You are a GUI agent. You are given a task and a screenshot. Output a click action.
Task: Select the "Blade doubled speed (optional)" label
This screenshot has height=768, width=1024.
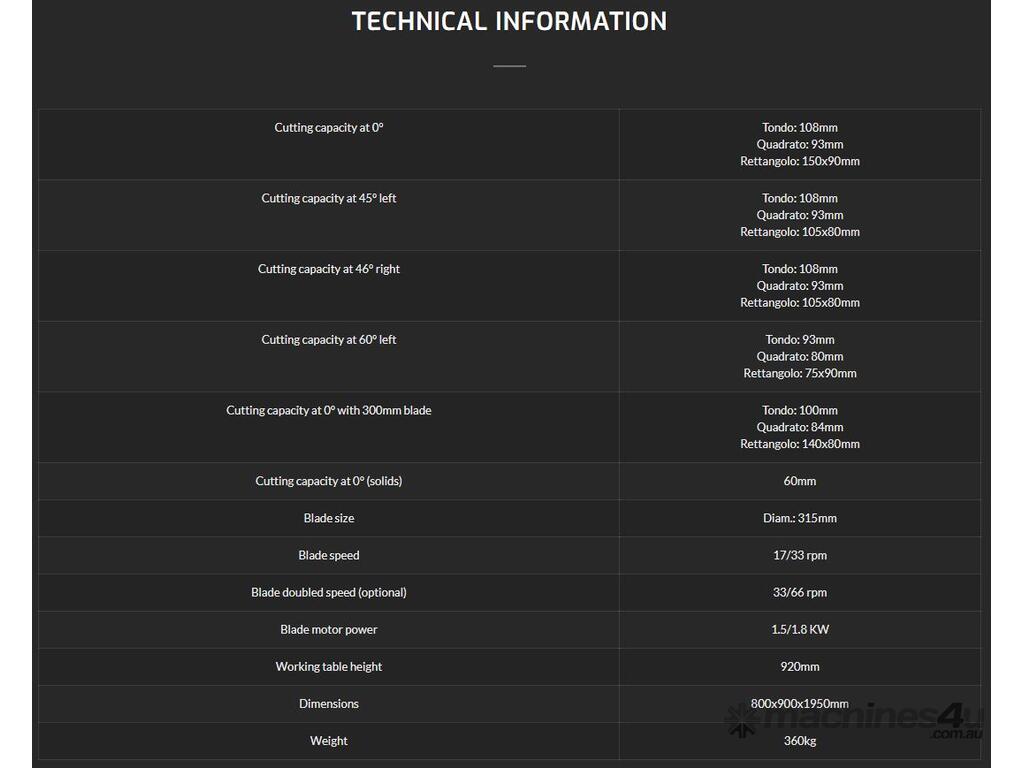coord(329,592)
